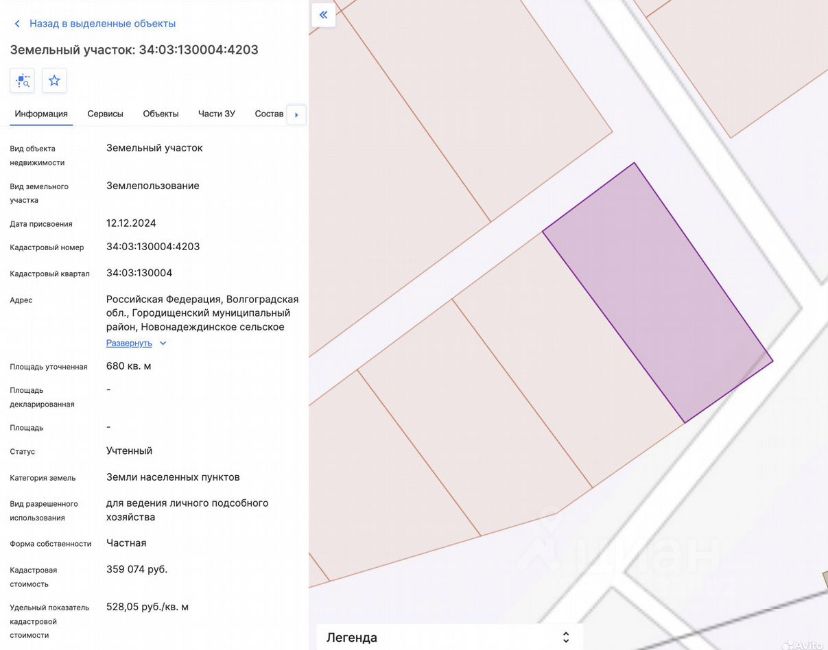The height and width of the screenshot is (650, 828).
Task: Click the cadastral quarter value 34:03:130004
Action: (x=139, y=273)
